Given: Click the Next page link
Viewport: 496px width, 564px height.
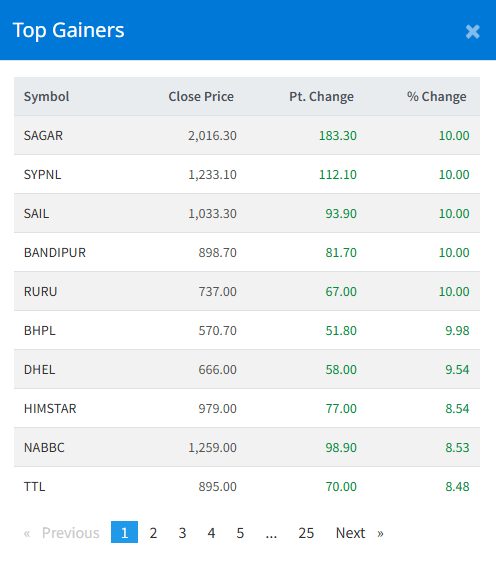Looking at the screenshot, I should click(x=359, y=533).
